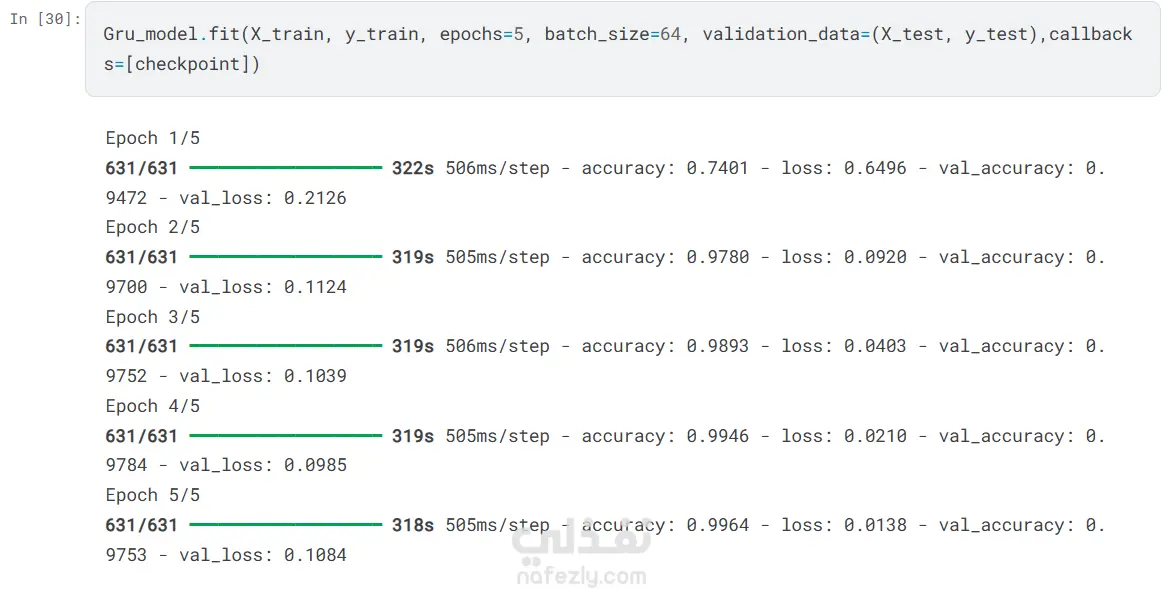Place cursor on "epochs=5" in the code
The height and width of the screenshot is (589, 1163).
[x=482, y=34]
